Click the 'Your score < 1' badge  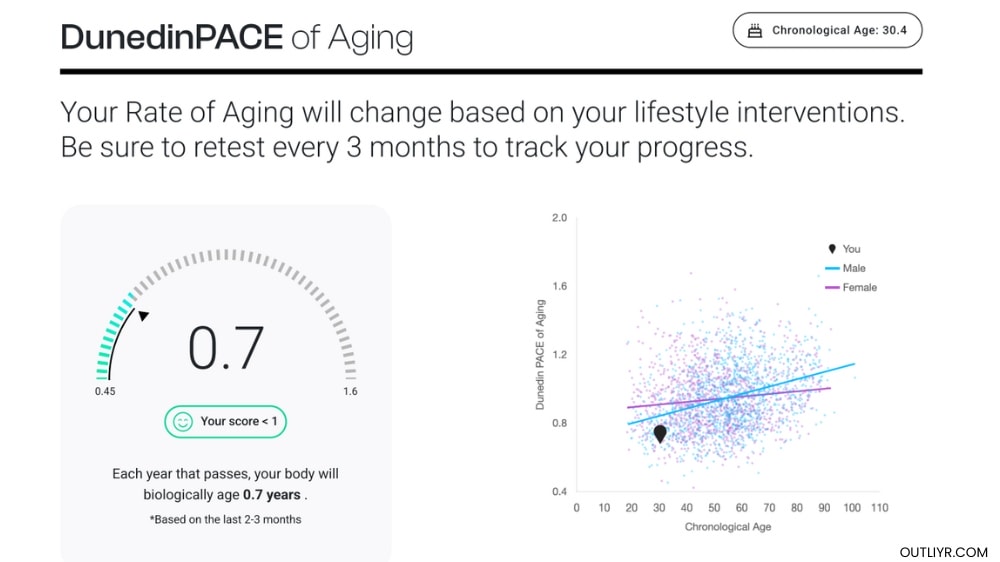(x=226, y=422)
